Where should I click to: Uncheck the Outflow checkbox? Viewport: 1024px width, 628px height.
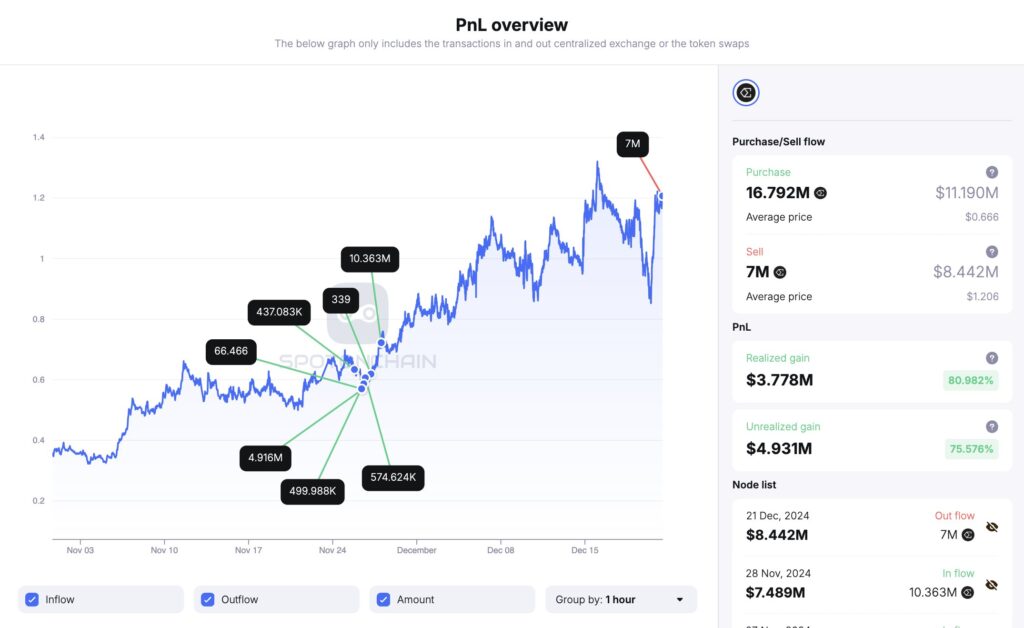click(208, 599)
